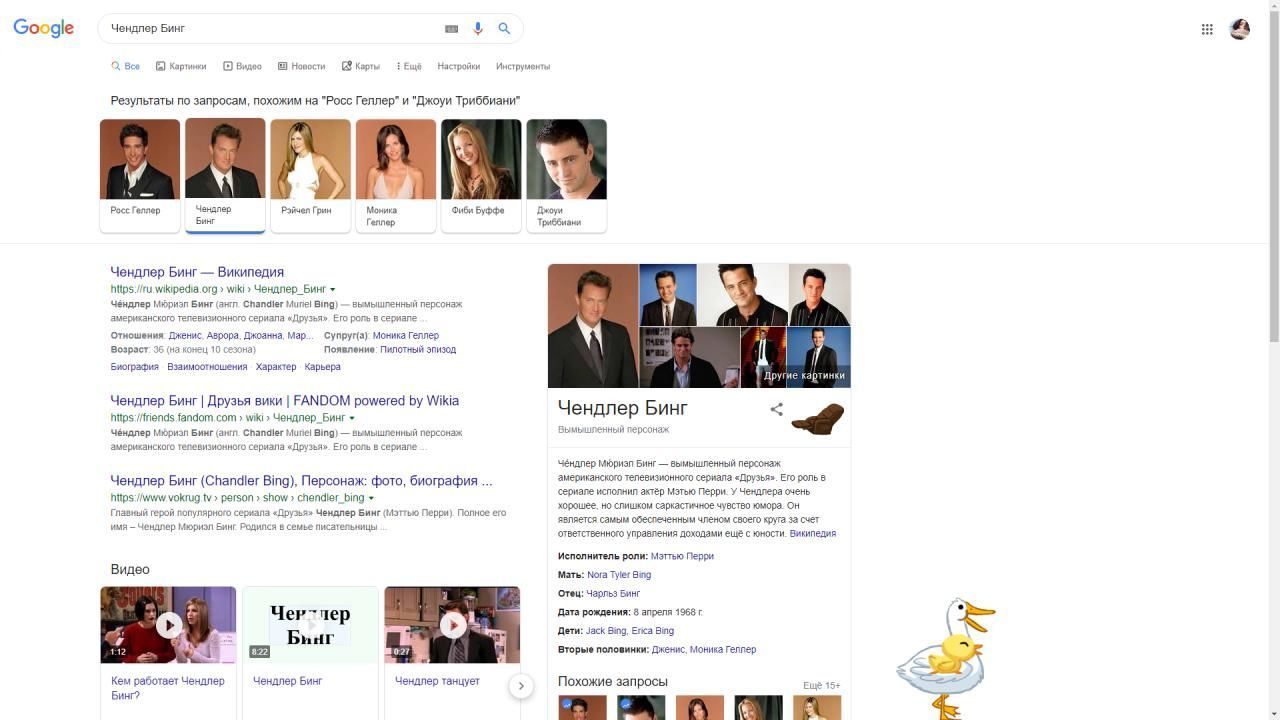Advance the video carousel with the arrow
The width and height of the screenshot is (1280, 720).
(x=521, y=686)
